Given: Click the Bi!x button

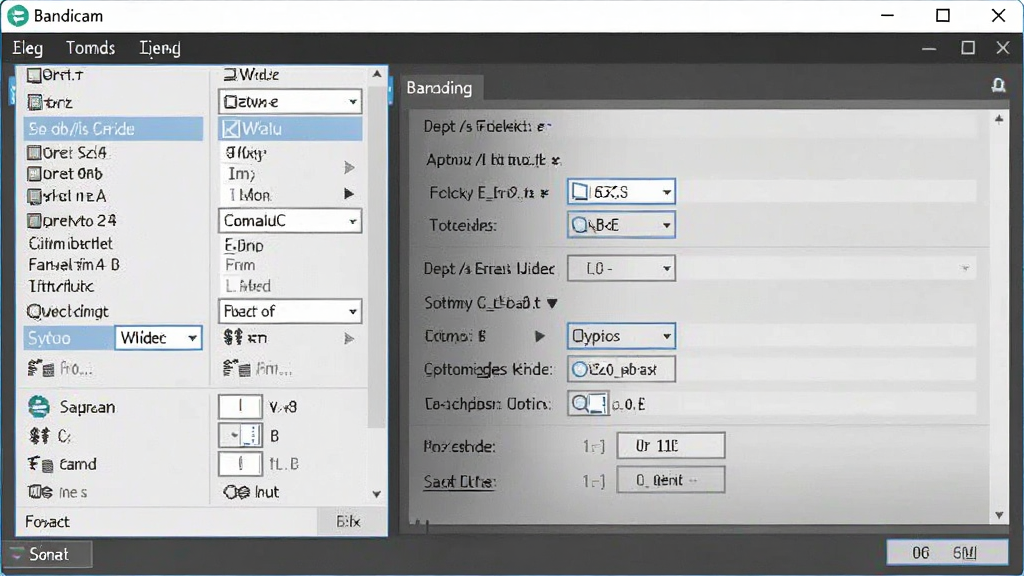Looking at the screenshot, I should [x=348, y=522].
